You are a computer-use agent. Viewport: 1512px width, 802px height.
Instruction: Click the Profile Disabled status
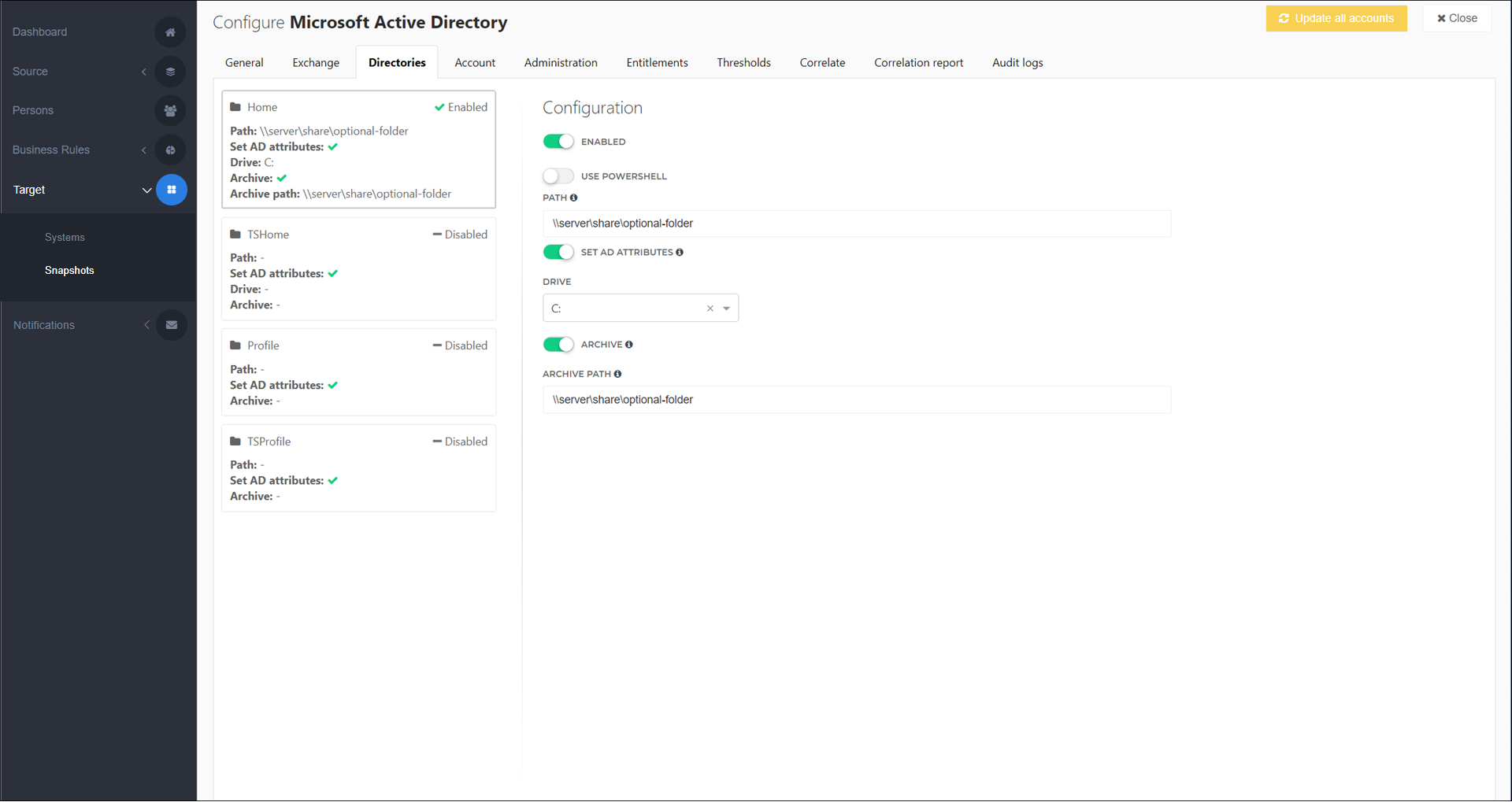coord(460,346)
